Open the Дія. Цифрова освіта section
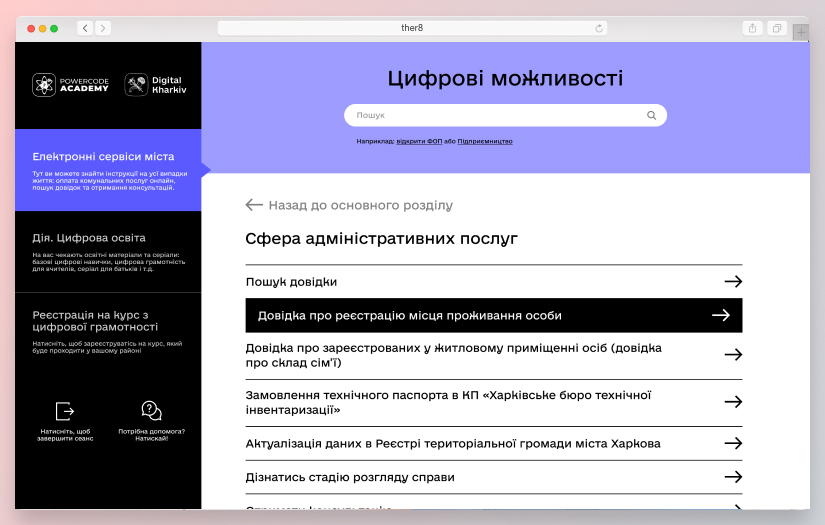Image resolution: width=825 pixels, height=525 pixels. [108, 252]
